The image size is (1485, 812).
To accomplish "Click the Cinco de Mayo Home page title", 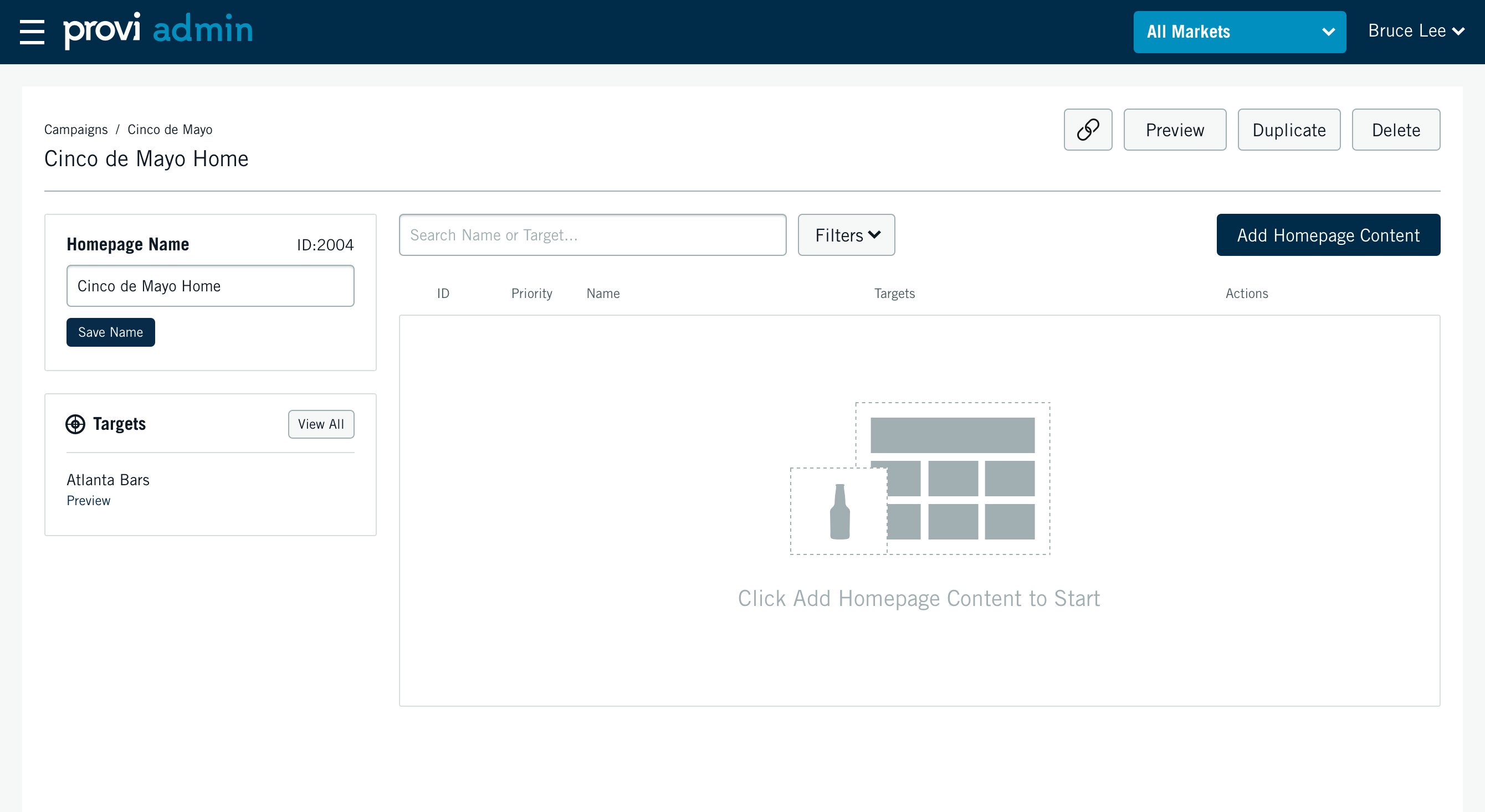I will [x=146, y=158].
